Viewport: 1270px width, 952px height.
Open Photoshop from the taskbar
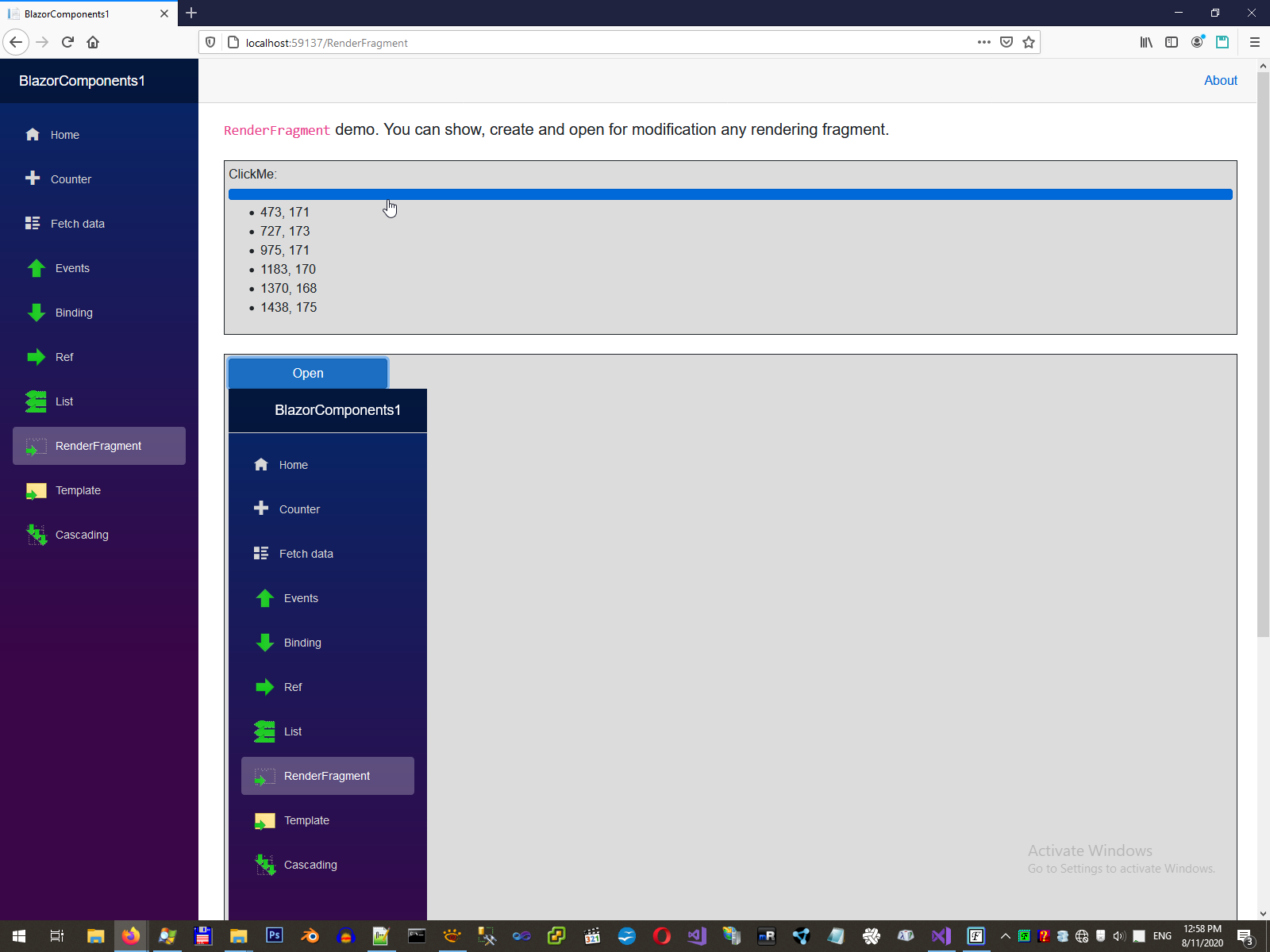tap(275, 936)
